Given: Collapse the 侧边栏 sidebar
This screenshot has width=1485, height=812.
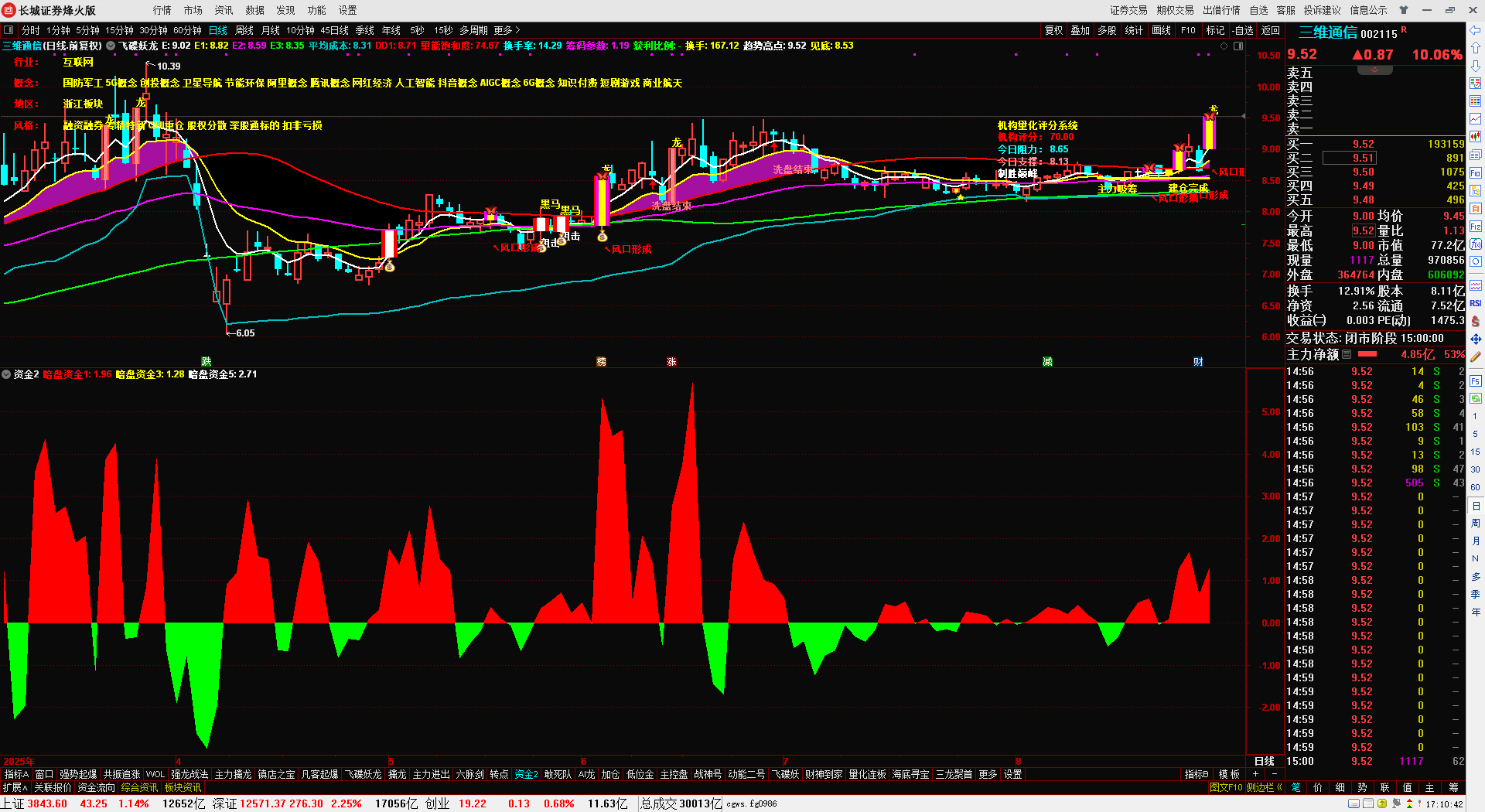Looking at the screenshot, I should click(1264, 787).
